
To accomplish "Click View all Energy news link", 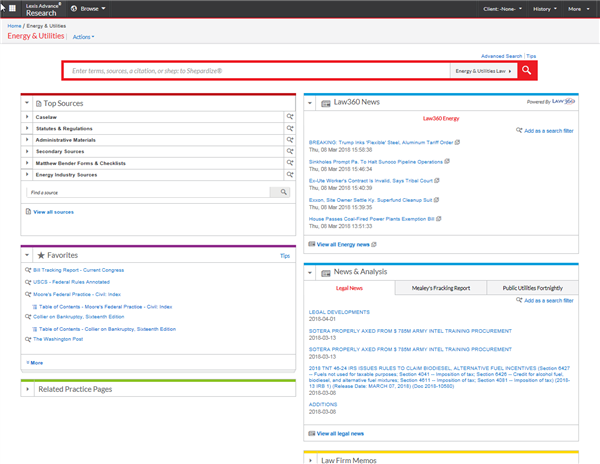I will (x=343, y=244).
